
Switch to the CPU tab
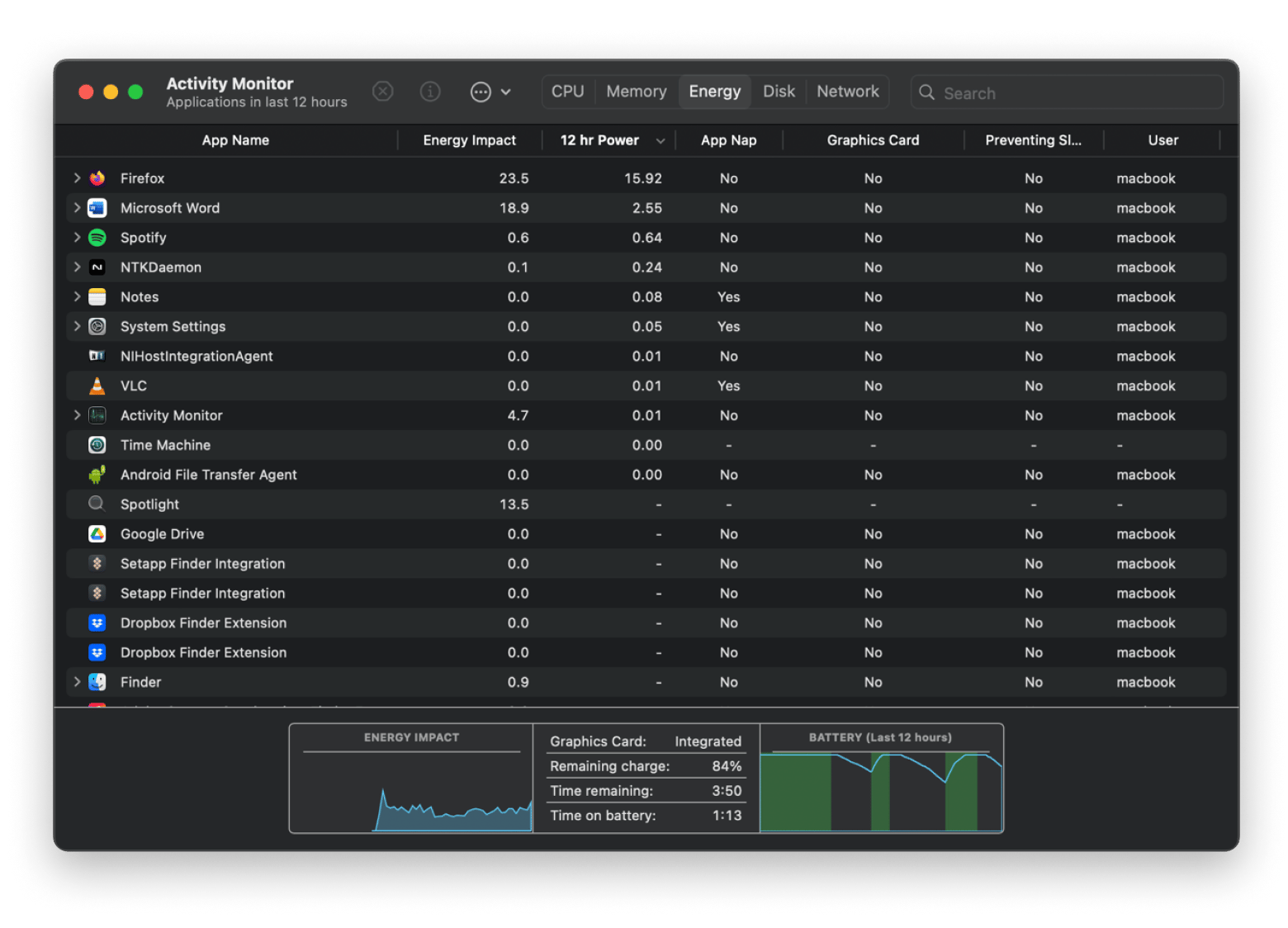click(x=567, y=92)
